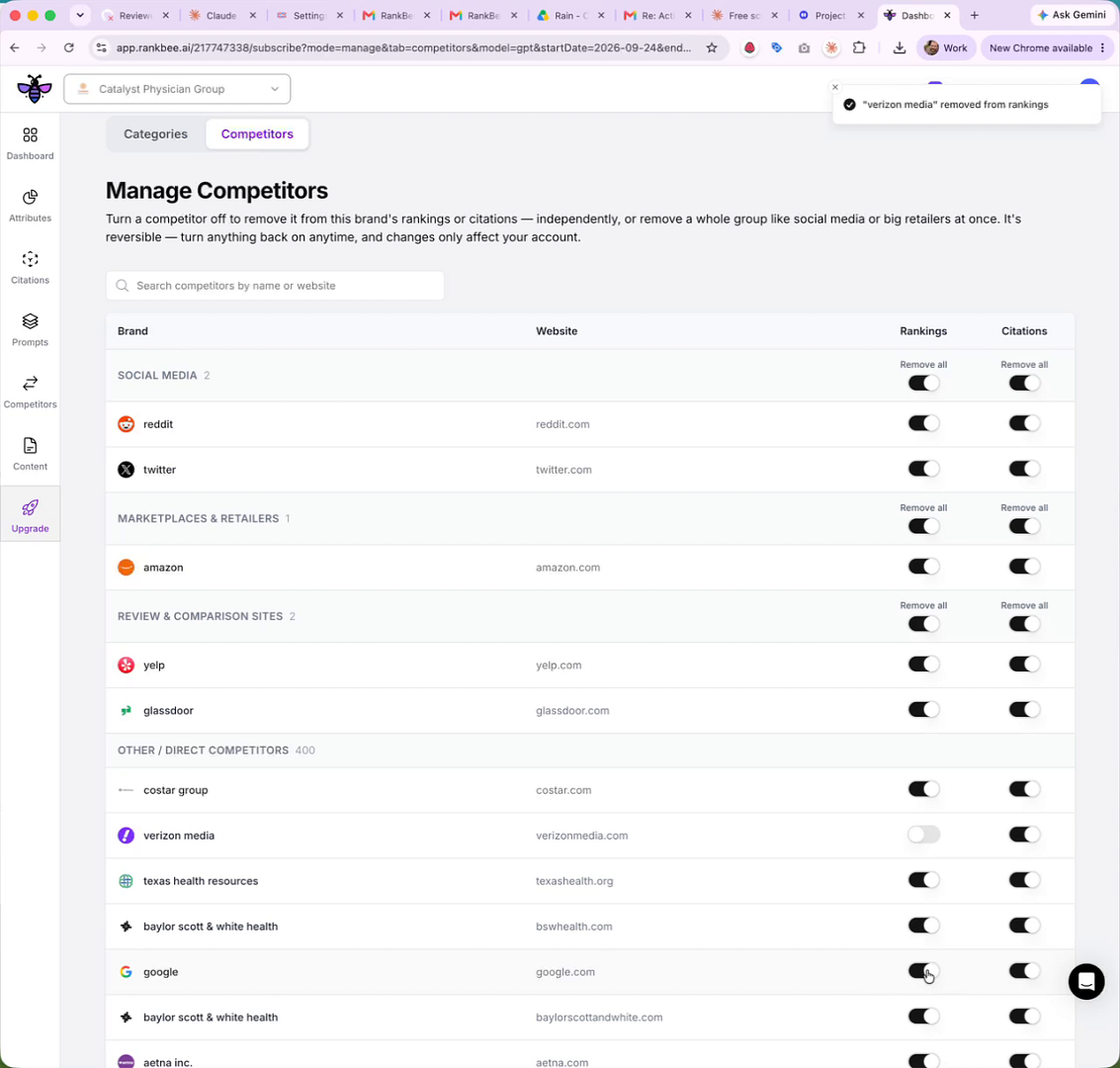
Task: Turn off costar group citations toggle
Action: [x=1023, y=789]
